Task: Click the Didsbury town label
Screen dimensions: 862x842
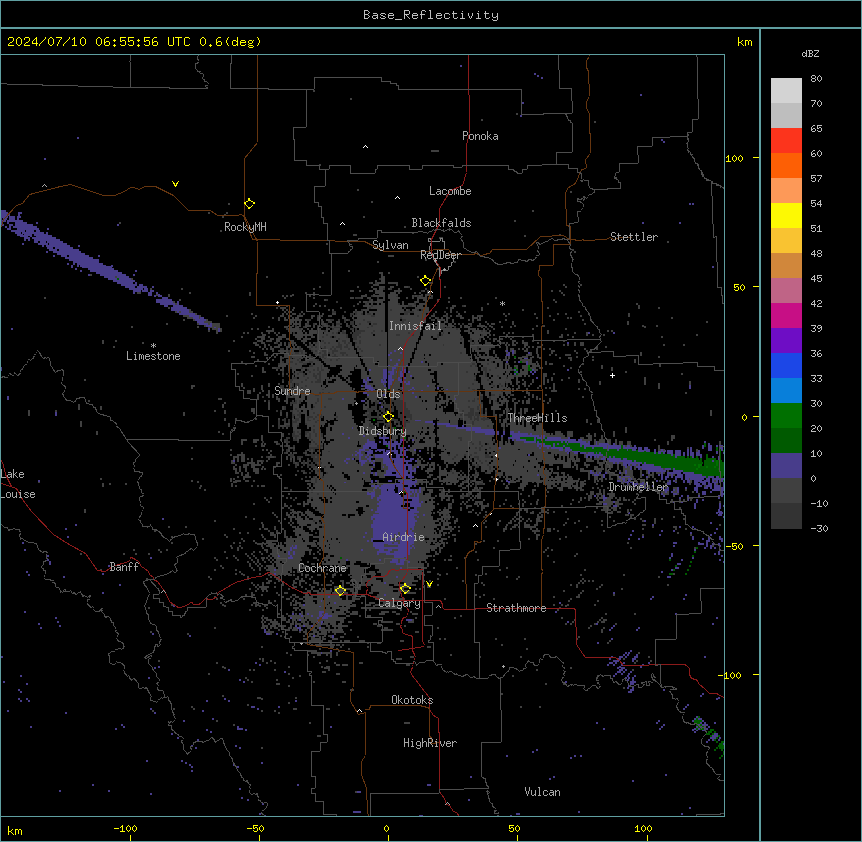Action: coord(383,431)
